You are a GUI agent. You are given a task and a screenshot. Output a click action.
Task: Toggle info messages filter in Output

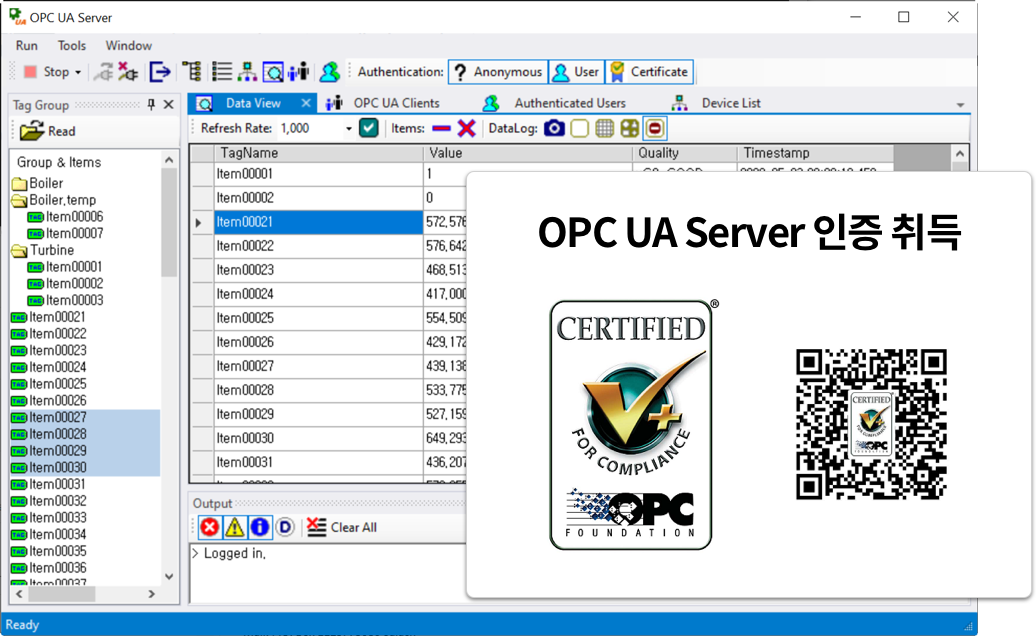260,527
